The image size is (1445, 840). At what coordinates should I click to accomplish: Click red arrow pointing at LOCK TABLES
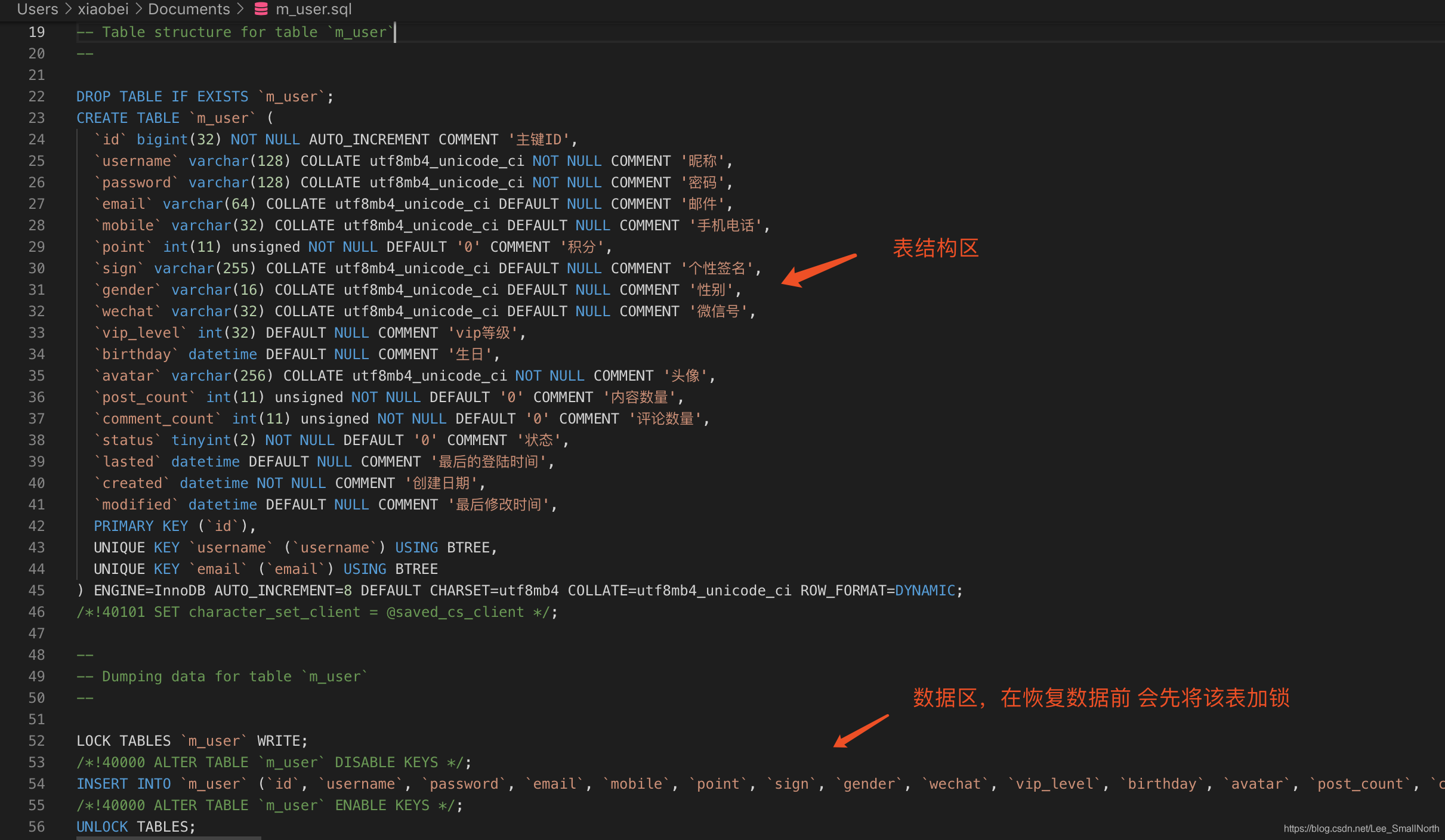click(x=860, y=731)
